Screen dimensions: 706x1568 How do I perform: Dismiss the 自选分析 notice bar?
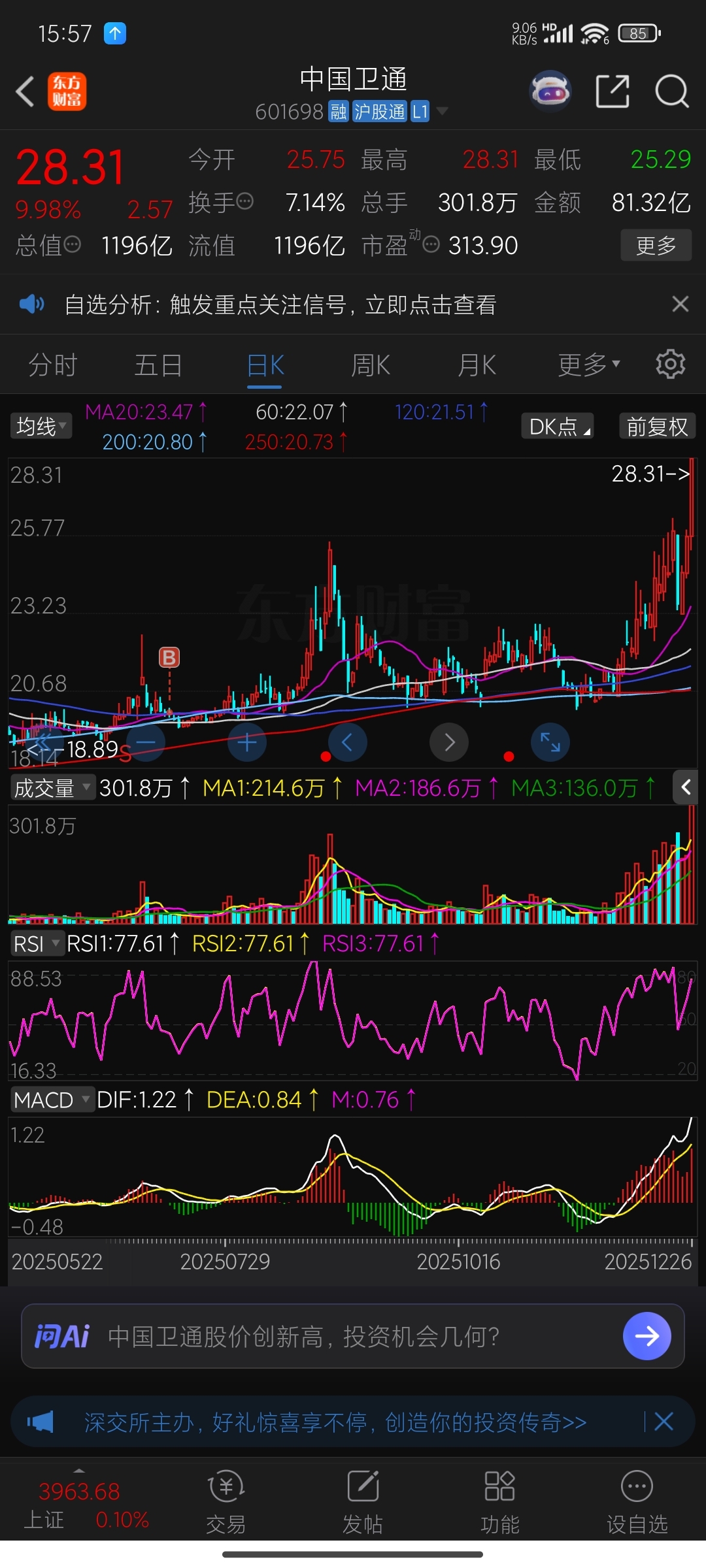click(681, 304)
